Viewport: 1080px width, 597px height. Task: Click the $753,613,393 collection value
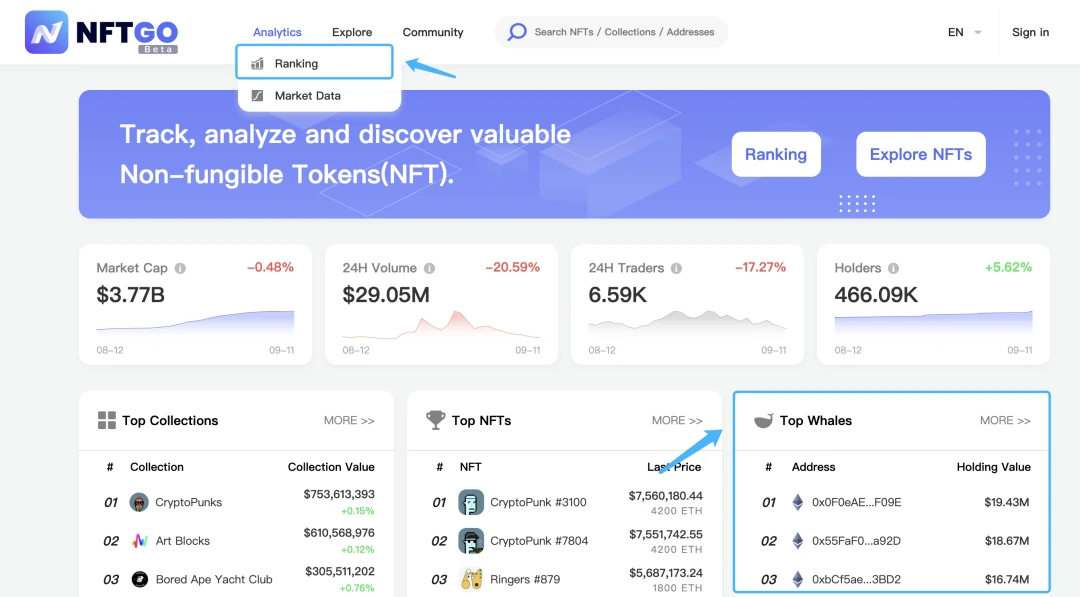point(339,494)
